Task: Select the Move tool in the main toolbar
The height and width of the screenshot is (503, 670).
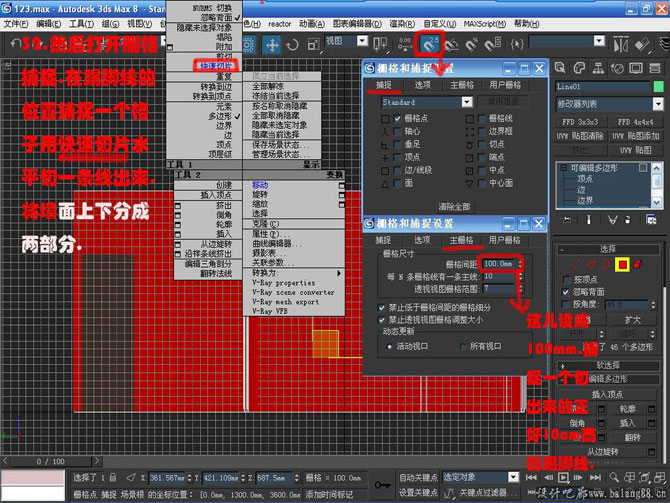Action: pyautogui.click(x=272, y=44)
